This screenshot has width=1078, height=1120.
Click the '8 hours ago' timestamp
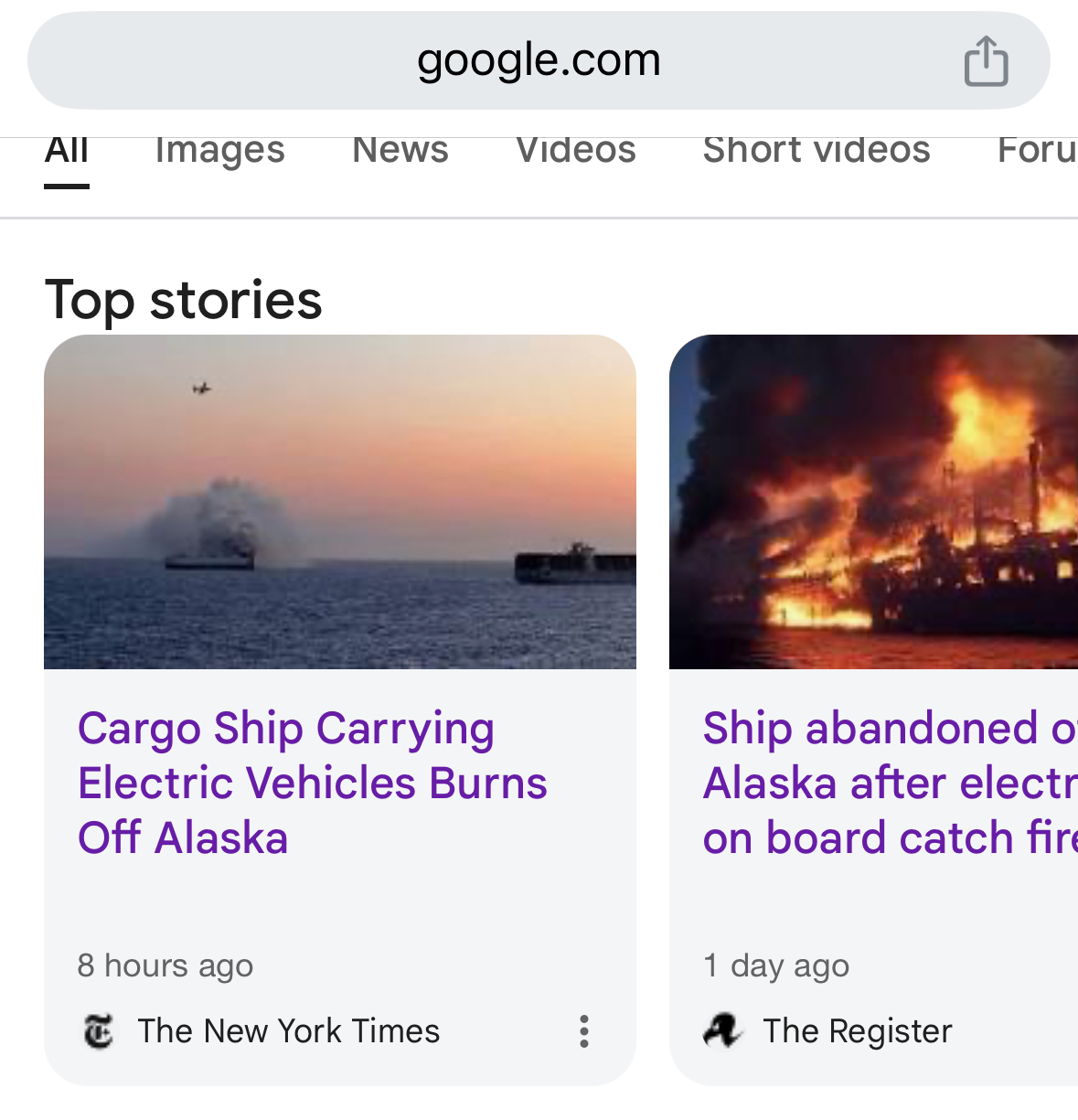coord(165,965)
